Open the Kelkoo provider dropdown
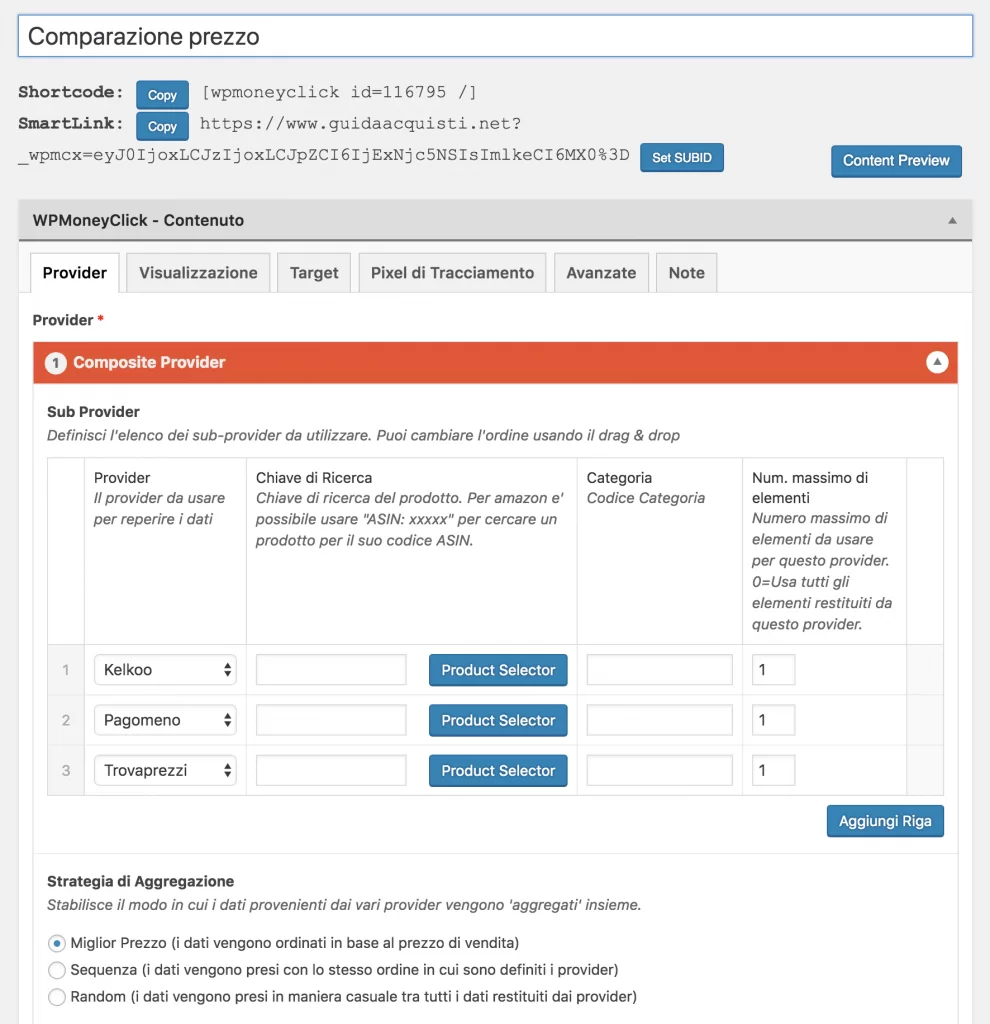The image size is (990, 1024). [x=165, y=669]
